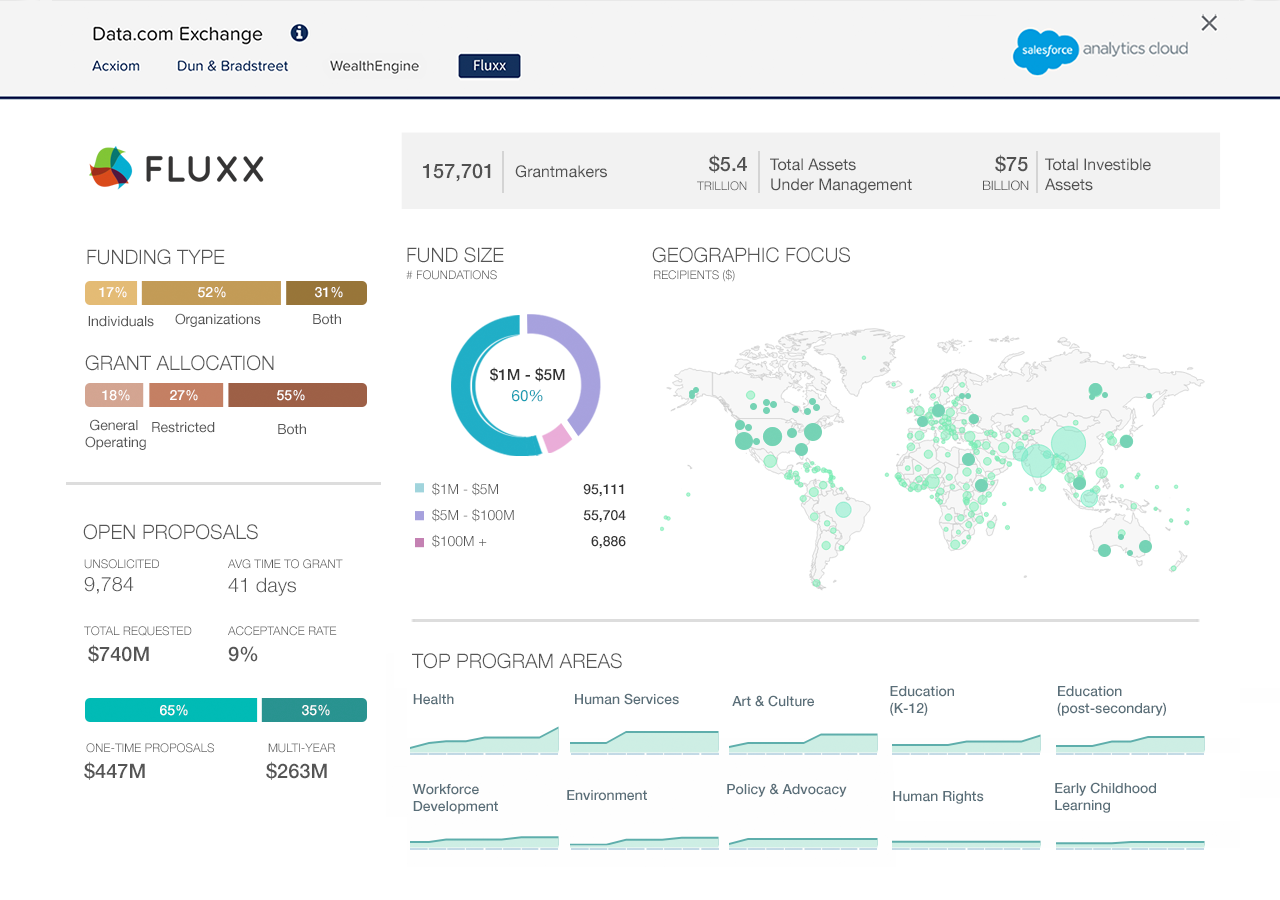
Task: Click the info icon beside Data.com Exchange
Action: pos(299,33)
